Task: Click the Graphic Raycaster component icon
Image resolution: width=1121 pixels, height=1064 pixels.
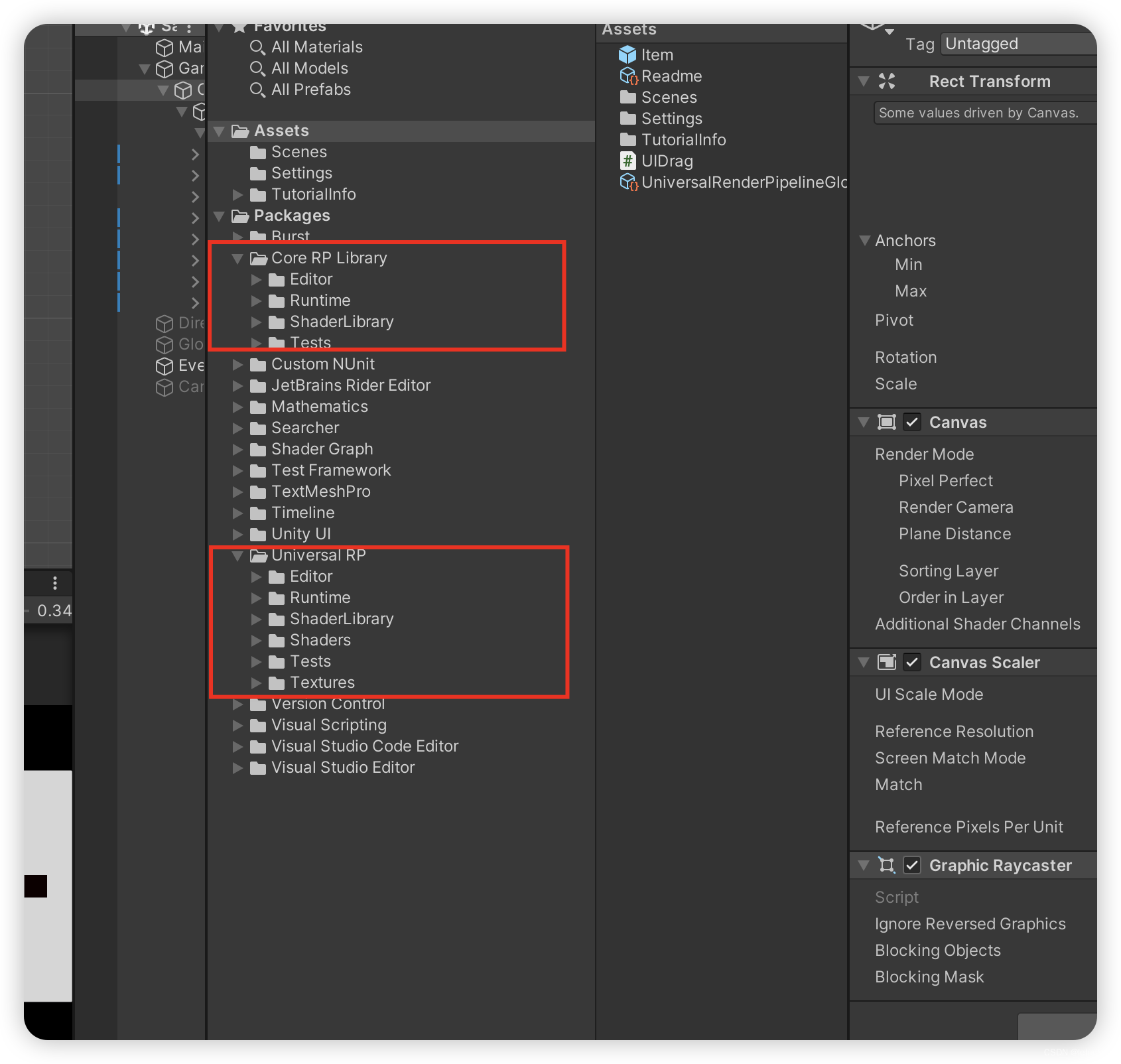Action: coord(887,865)
